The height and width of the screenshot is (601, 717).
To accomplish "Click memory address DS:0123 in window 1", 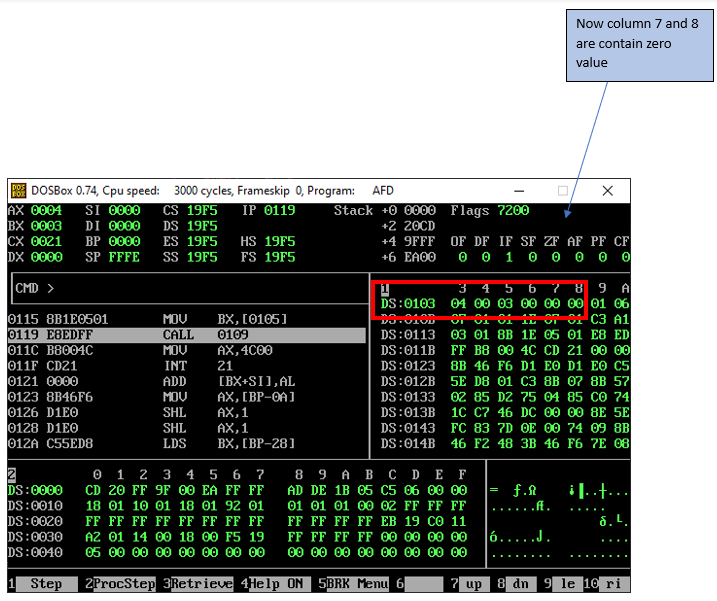I will click(x=408, y=366).
